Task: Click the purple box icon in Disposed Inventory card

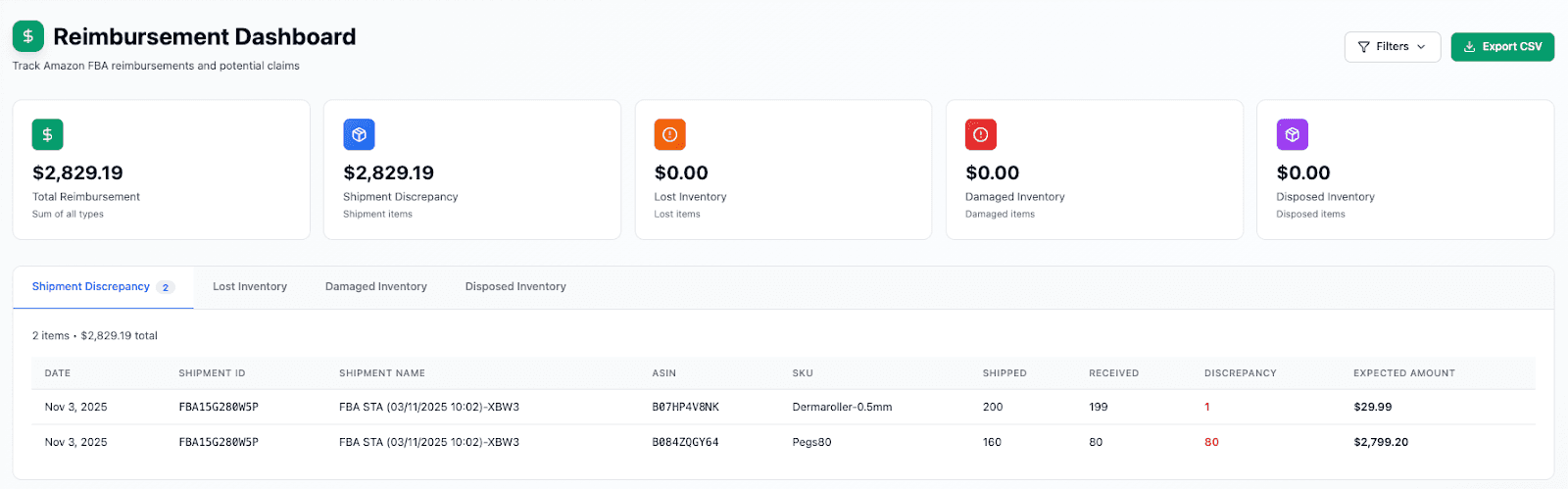Action: click(1293, 134)
